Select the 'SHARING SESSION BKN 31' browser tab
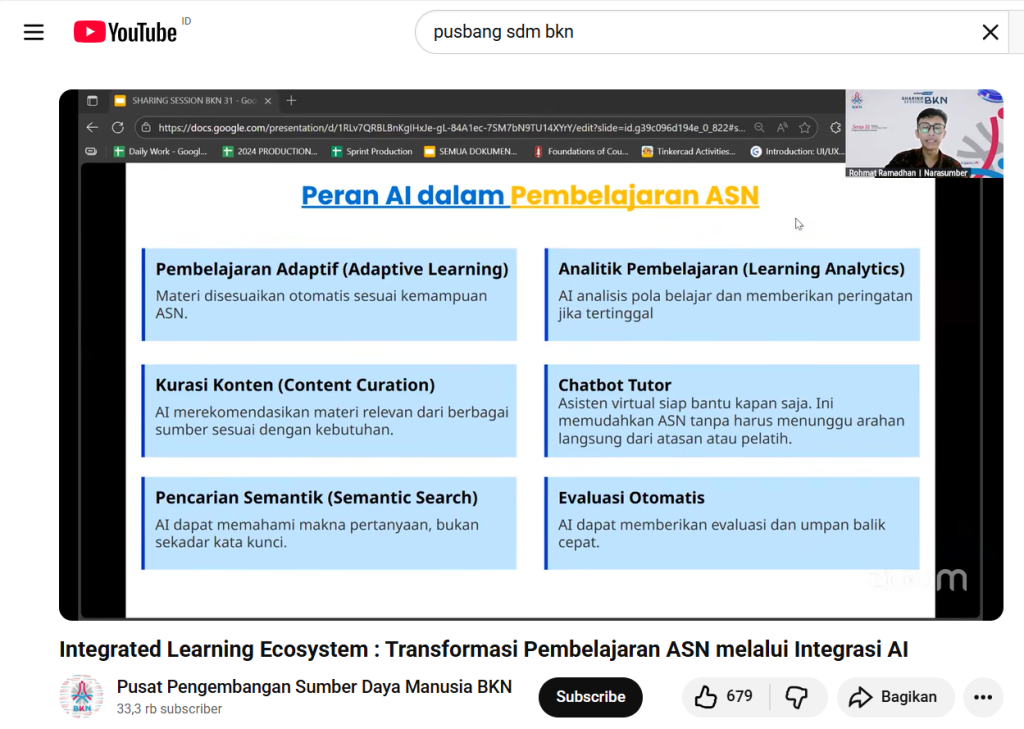 pyautogui.click(x=185, y=101)
